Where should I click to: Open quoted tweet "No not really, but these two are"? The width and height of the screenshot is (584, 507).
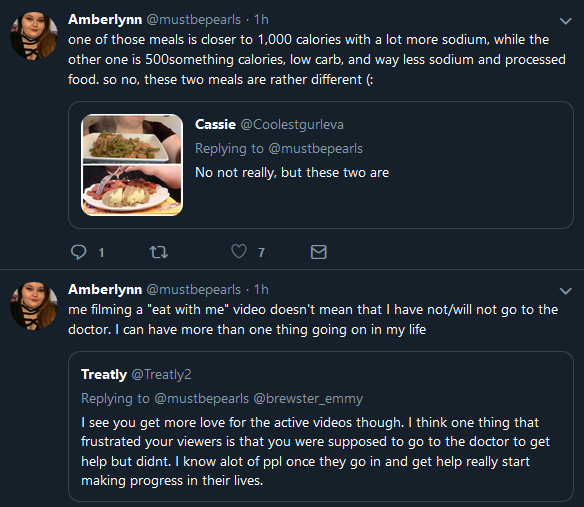(321, 165)
